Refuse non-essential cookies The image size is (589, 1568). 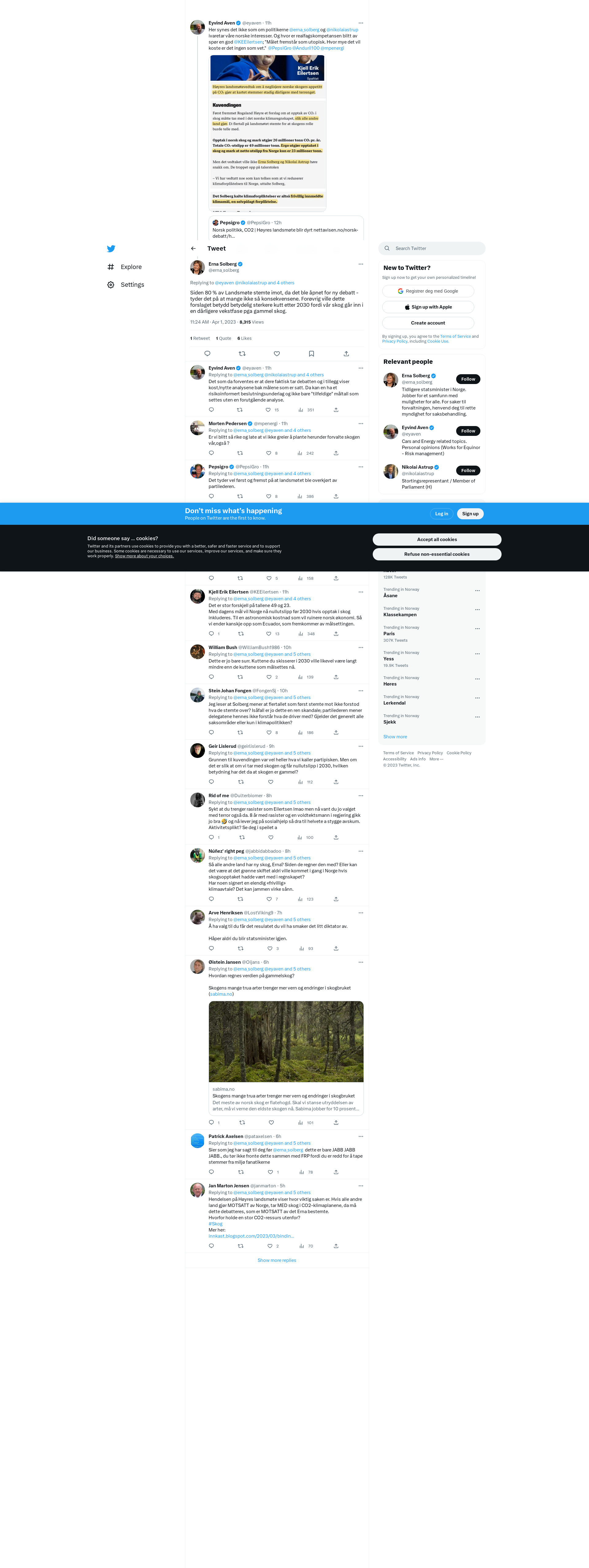point(437,554)
